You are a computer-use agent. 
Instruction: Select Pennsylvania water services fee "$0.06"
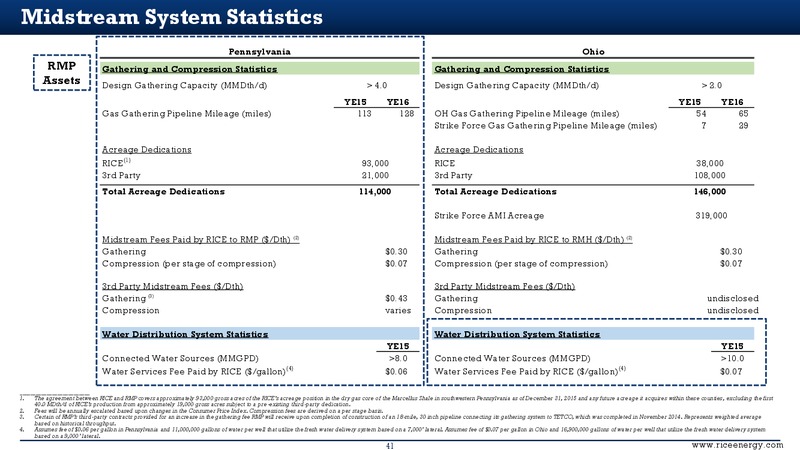[396, 371]
